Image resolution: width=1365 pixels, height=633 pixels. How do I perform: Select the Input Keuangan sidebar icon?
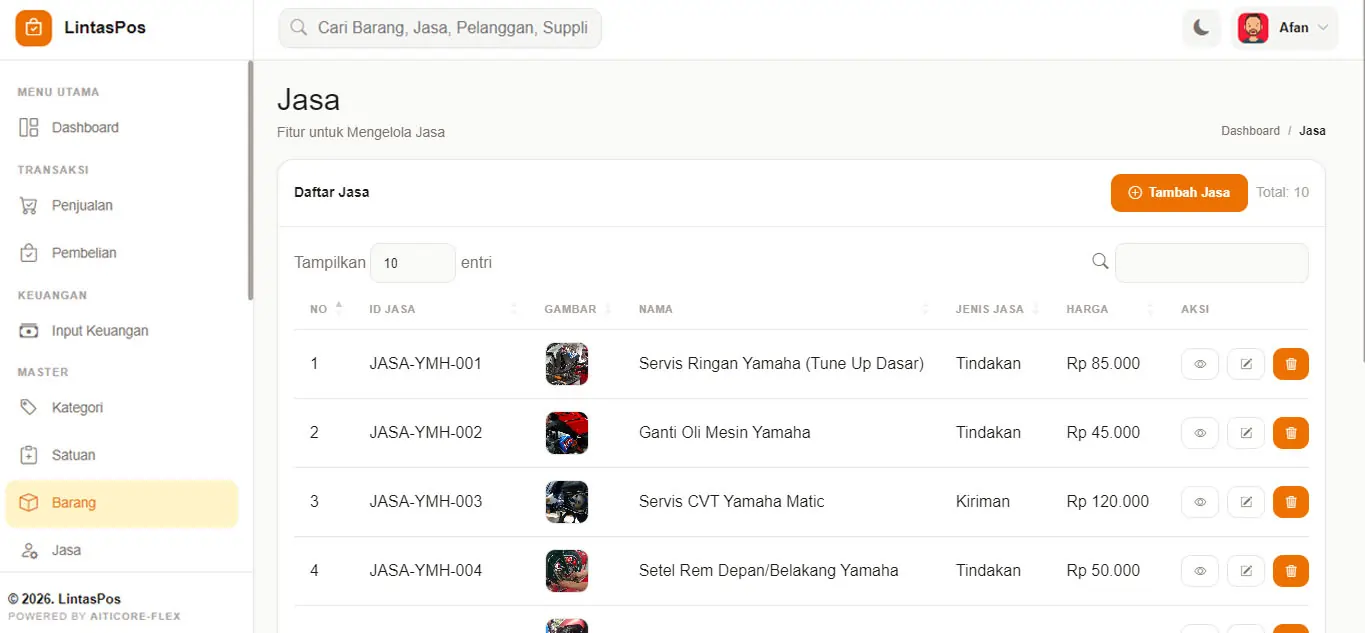[29, 331]
